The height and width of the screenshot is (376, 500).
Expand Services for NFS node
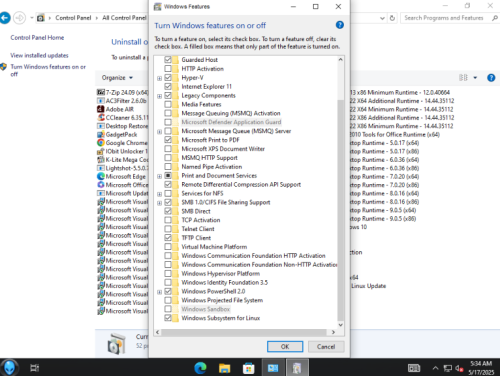click(x=159, y=194)
